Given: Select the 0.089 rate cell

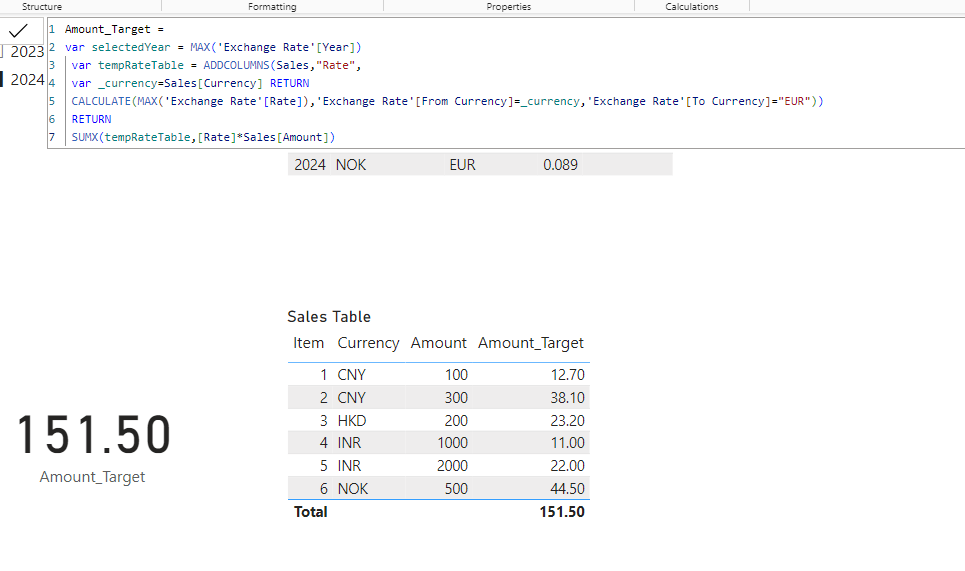Looking at the screenshot, I should pos(560,165).
